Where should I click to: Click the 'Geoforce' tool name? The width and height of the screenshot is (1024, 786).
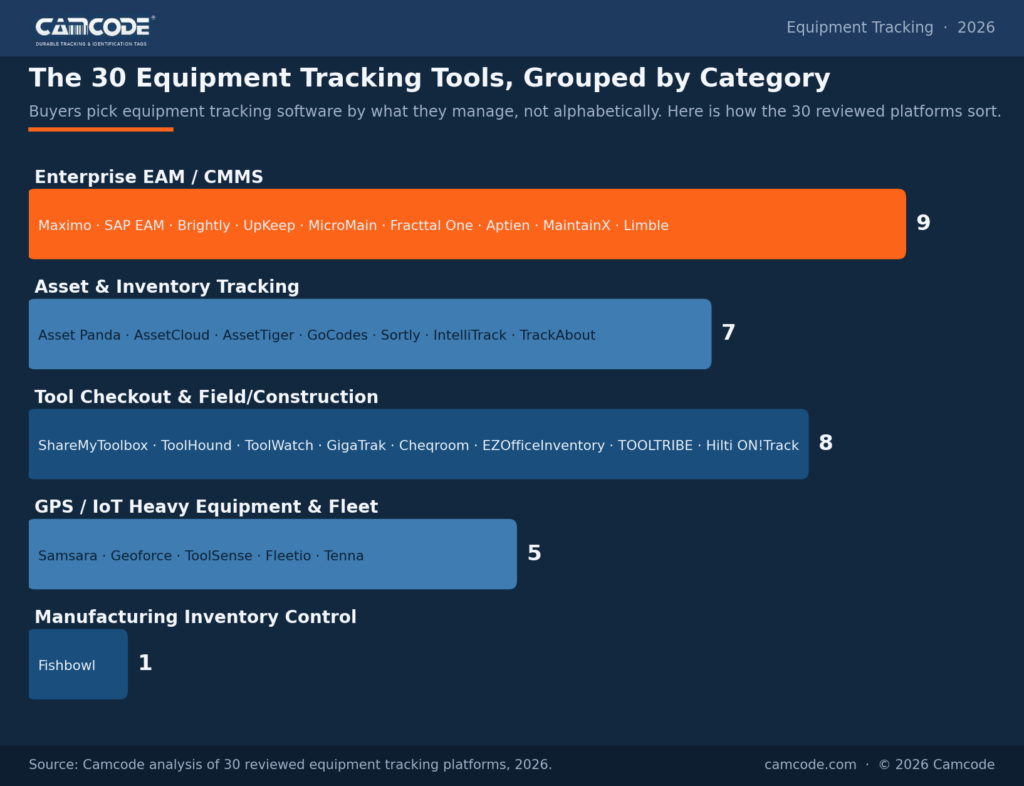(141, 556)
